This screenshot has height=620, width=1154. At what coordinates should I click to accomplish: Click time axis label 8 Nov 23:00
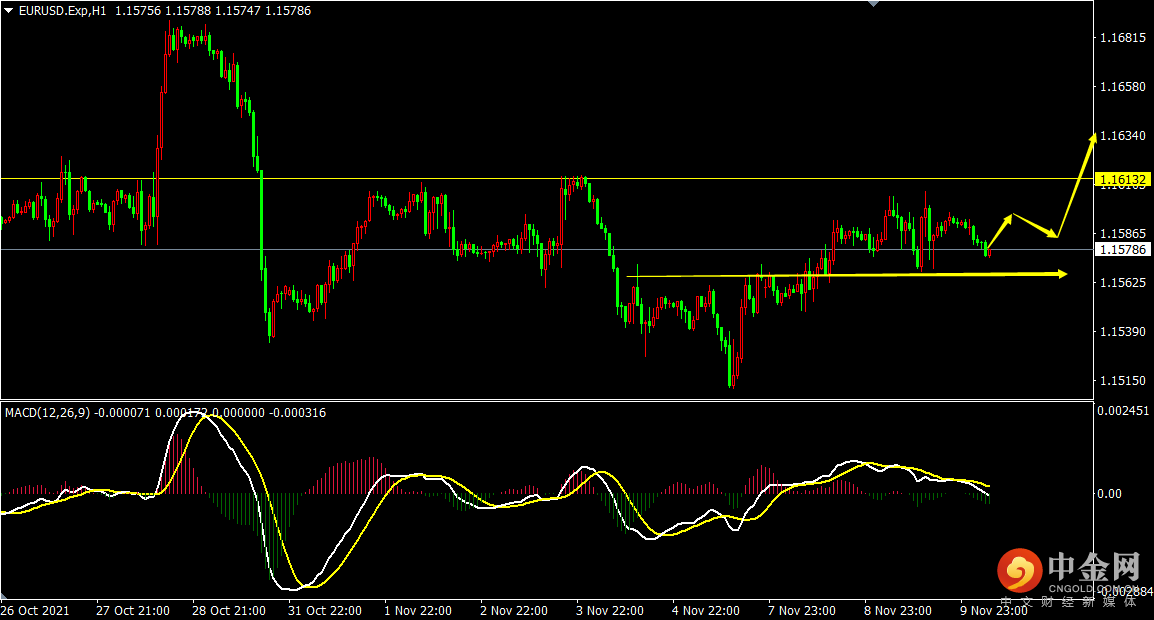tap(898, 610)
